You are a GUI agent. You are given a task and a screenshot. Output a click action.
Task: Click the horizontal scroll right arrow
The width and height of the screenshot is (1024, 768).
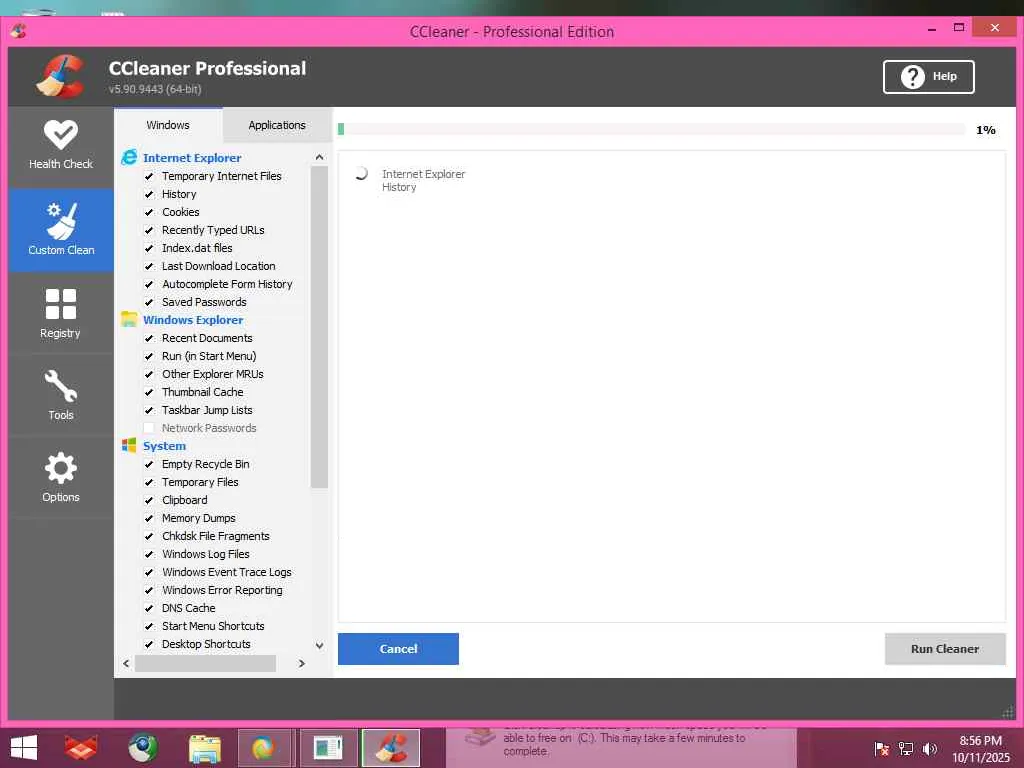tap(301, 664)
